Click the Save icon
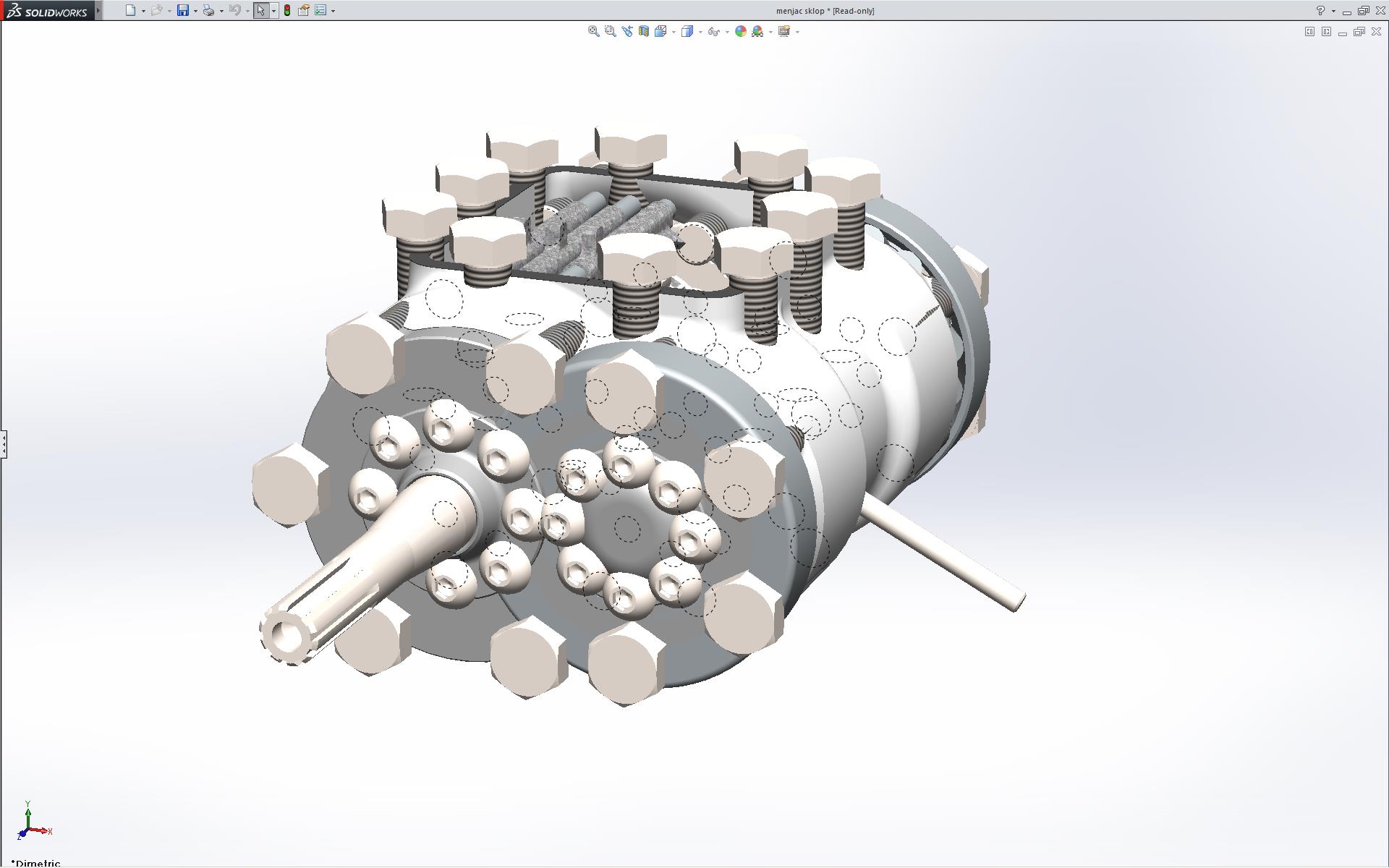The image size is (1389, 868). [x=183, y=10]
